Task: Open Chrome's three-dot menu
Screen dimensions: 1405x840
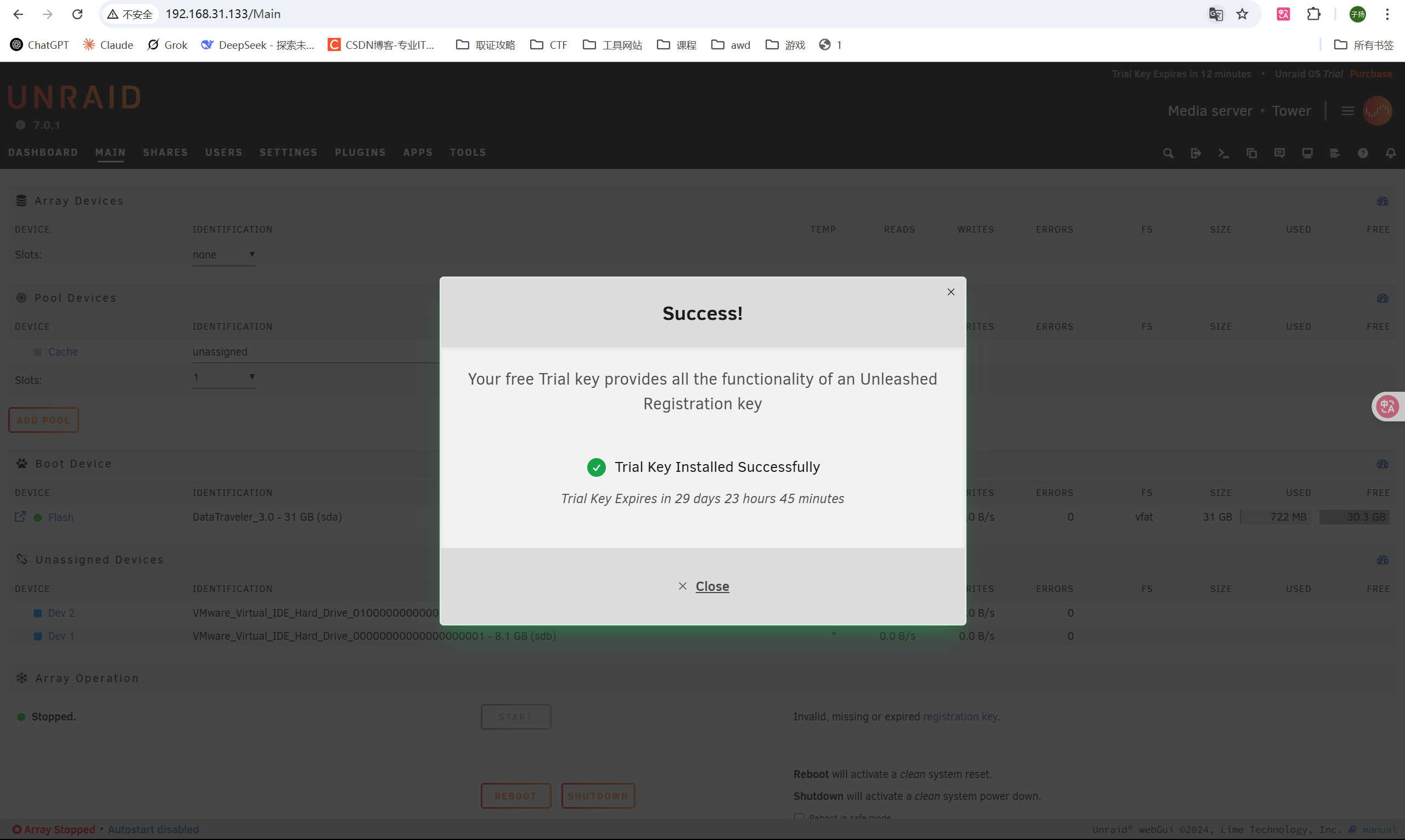Action: pyautogui.click(x=1387, y=14)
